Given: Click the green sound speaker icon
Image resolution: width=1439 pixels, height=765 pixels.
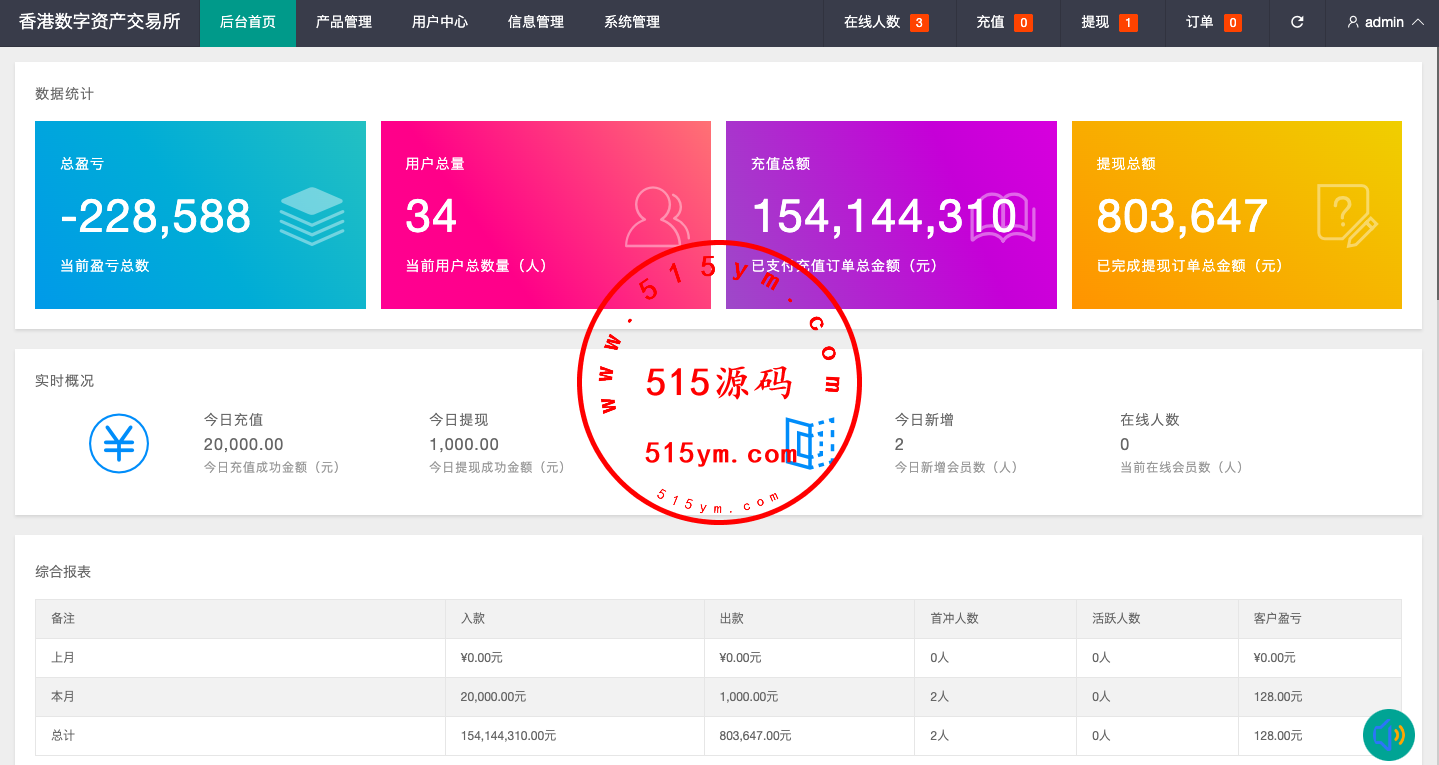Looking at the screenshot, I should 1389,735.
